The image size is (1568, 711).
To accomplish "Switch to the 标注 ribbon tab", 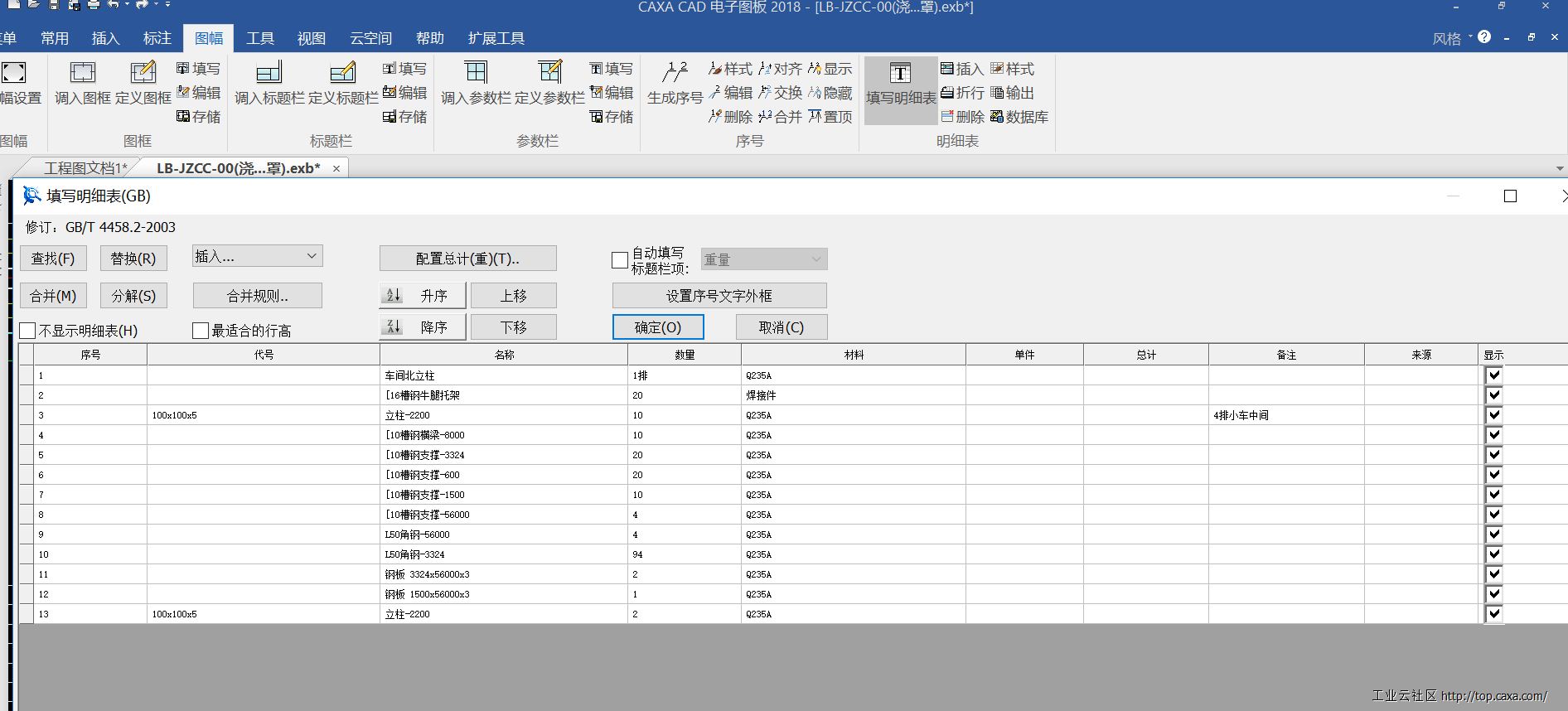I will tap(157, 38).
